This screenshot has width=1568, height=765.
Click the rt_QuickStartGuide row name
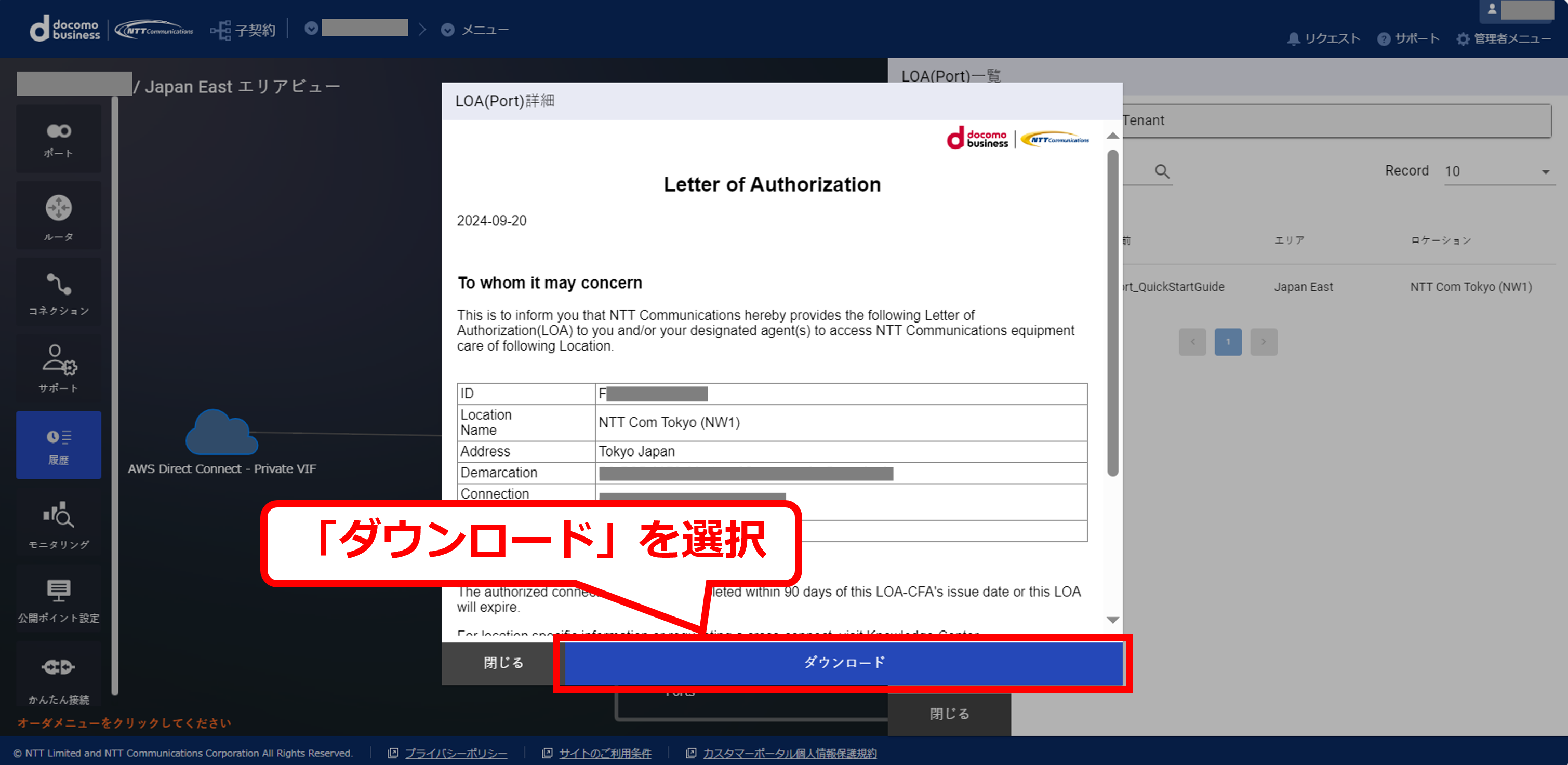(x=1173, y=287)
